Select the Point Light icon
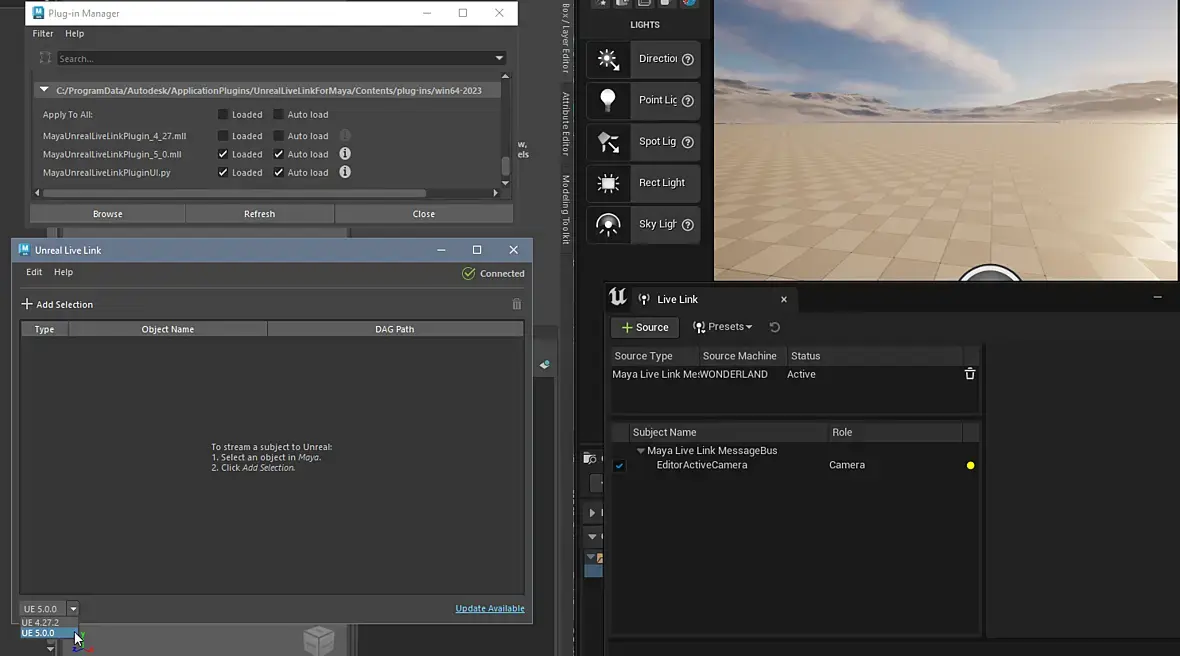1180x656 pixels. tap(608, 100)
